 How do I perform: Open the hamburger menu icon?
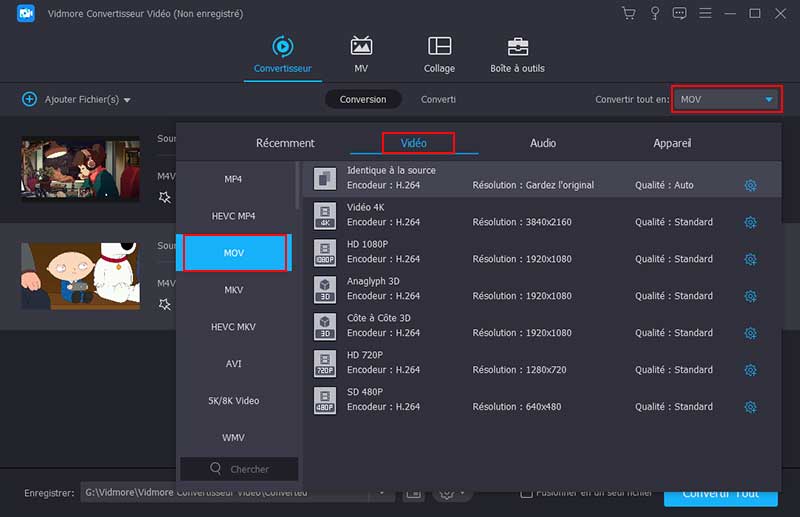tap(705, 13)
